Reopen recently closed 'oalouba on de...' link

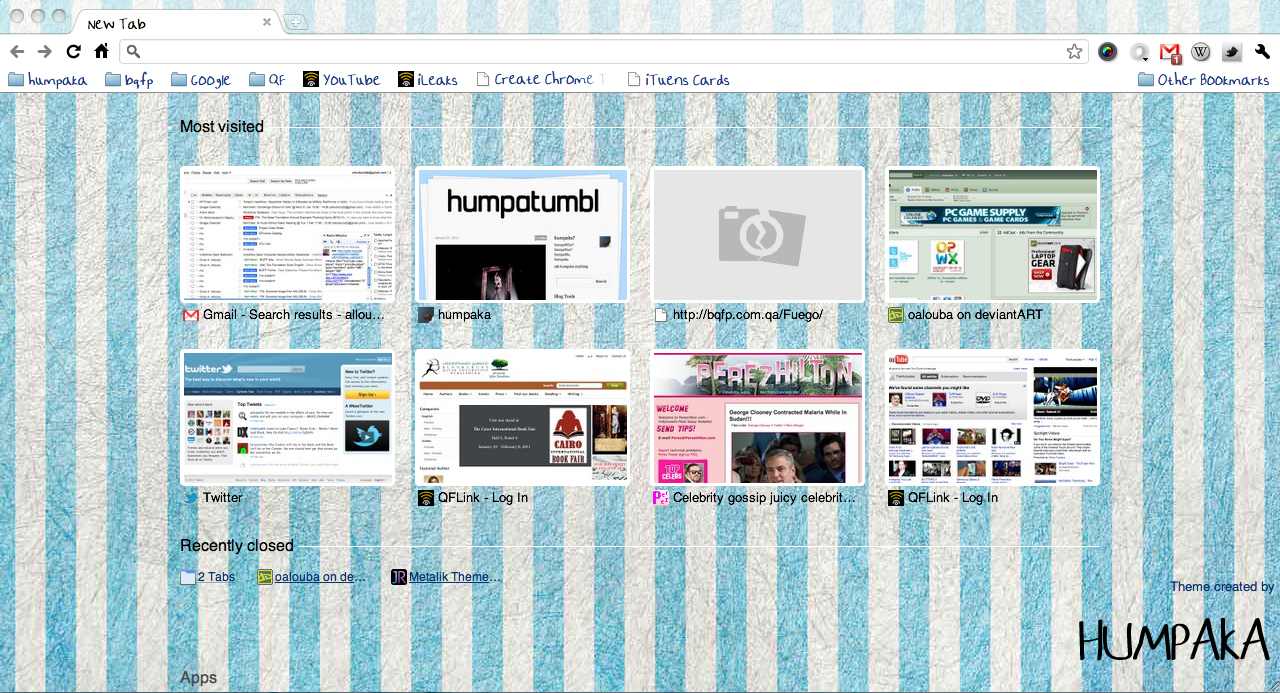[322, 577]
